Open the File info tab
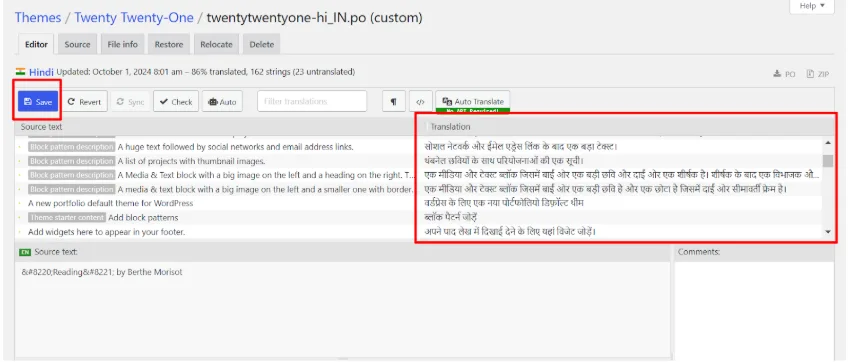This screenshot has height=362, width=848. pyautogui.click(x=123, y=44)
